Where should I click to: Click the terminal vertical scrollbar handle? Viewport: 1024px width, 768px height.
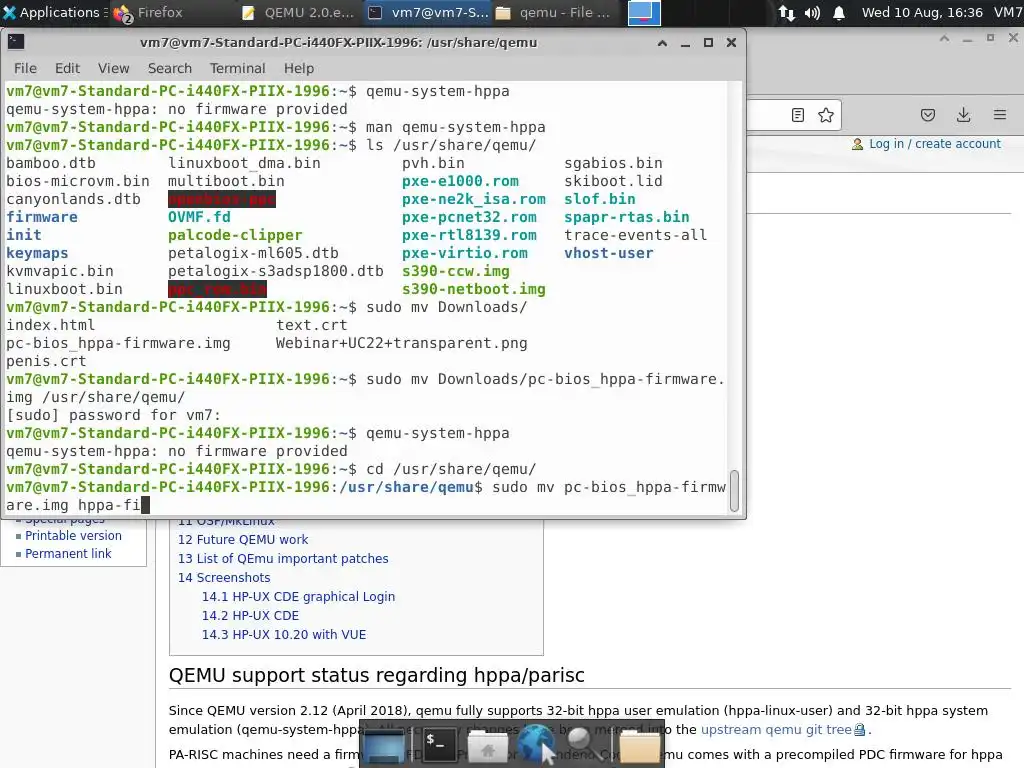(x=734, y=490)
